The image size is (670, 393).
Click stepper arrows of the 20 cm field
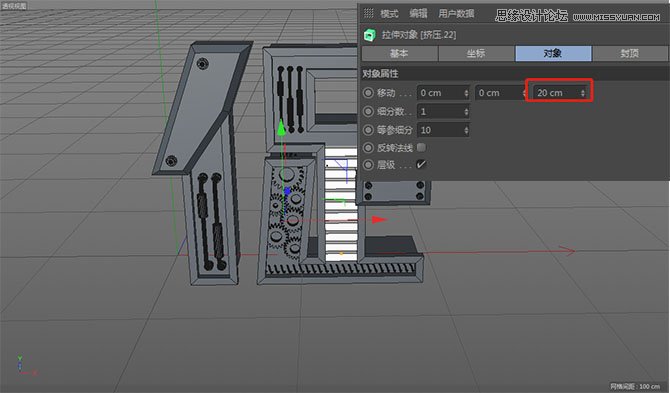tap(583, 93)
